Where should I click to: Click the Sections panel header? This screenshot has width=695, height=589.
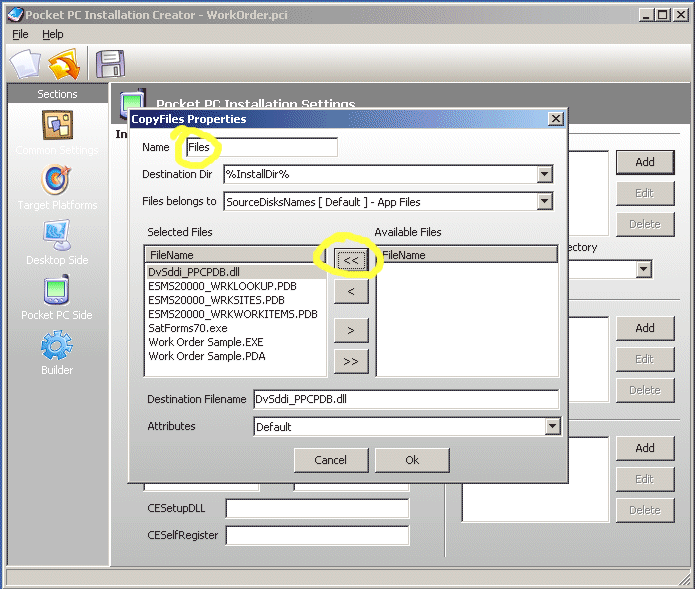coord(58,94)
